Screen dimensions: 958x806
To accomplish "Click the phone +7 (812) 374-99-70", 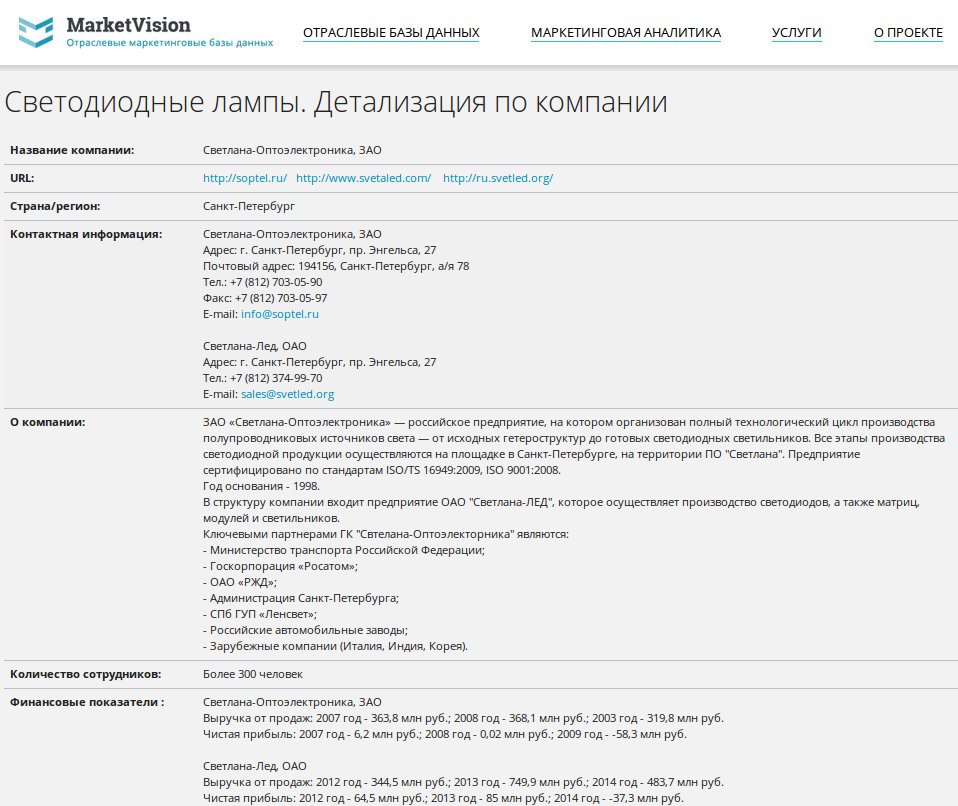I will [x=263, y=378].
